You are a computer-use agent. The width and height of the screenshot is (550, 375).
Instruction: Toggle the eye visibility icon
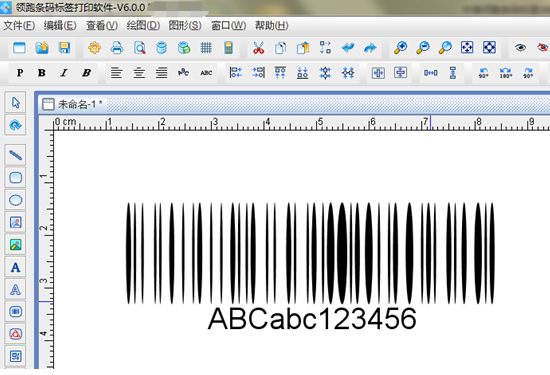[x=520, y=48]
